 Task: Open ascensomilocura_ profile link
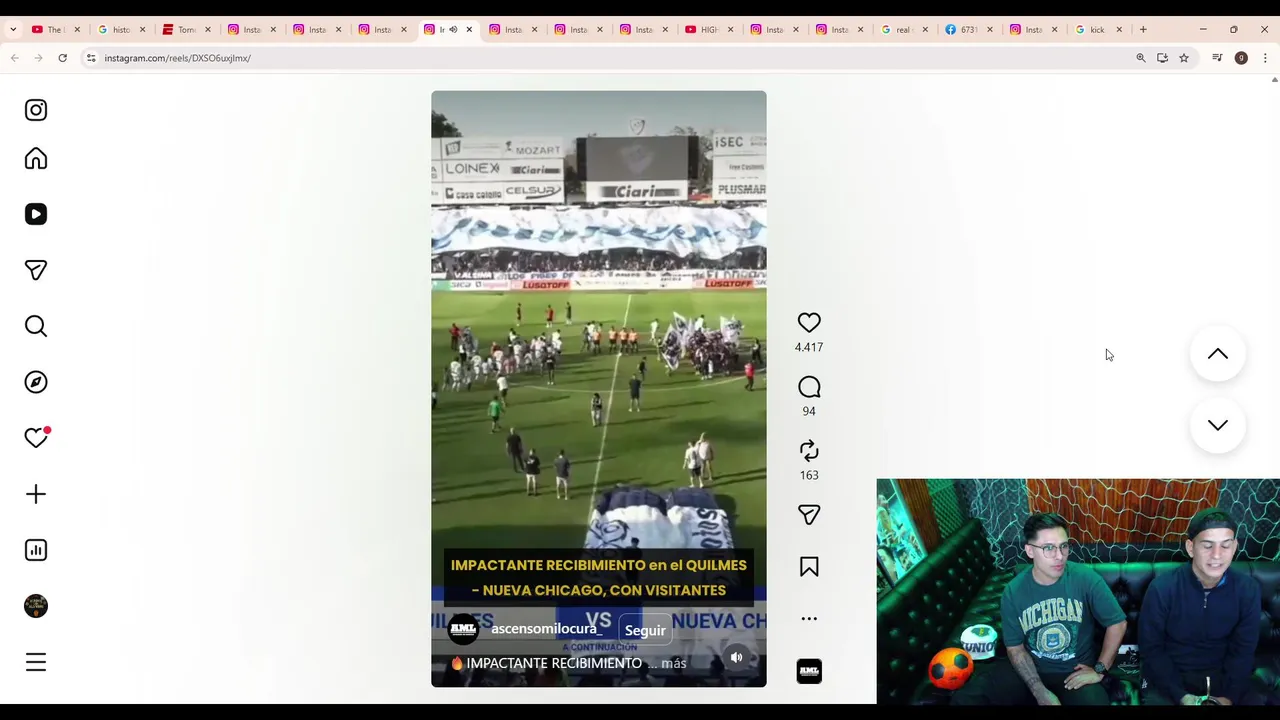point(547,628)
